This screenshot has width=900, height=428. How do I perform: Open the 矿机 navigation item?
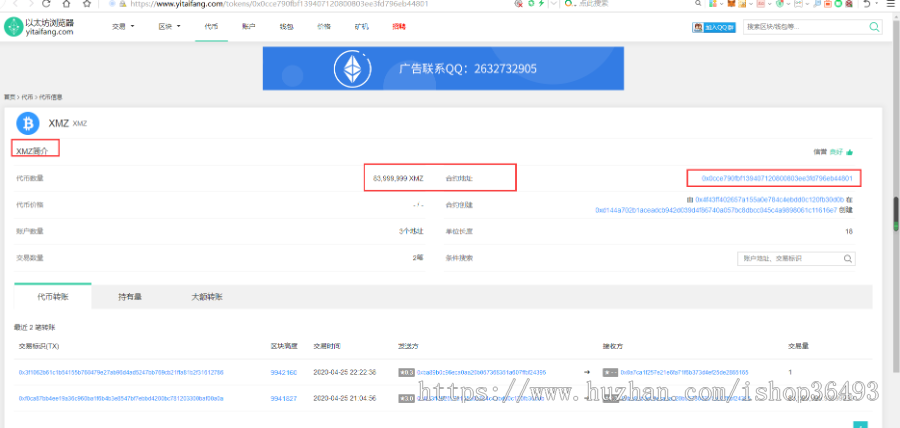(x=361, y=26)
